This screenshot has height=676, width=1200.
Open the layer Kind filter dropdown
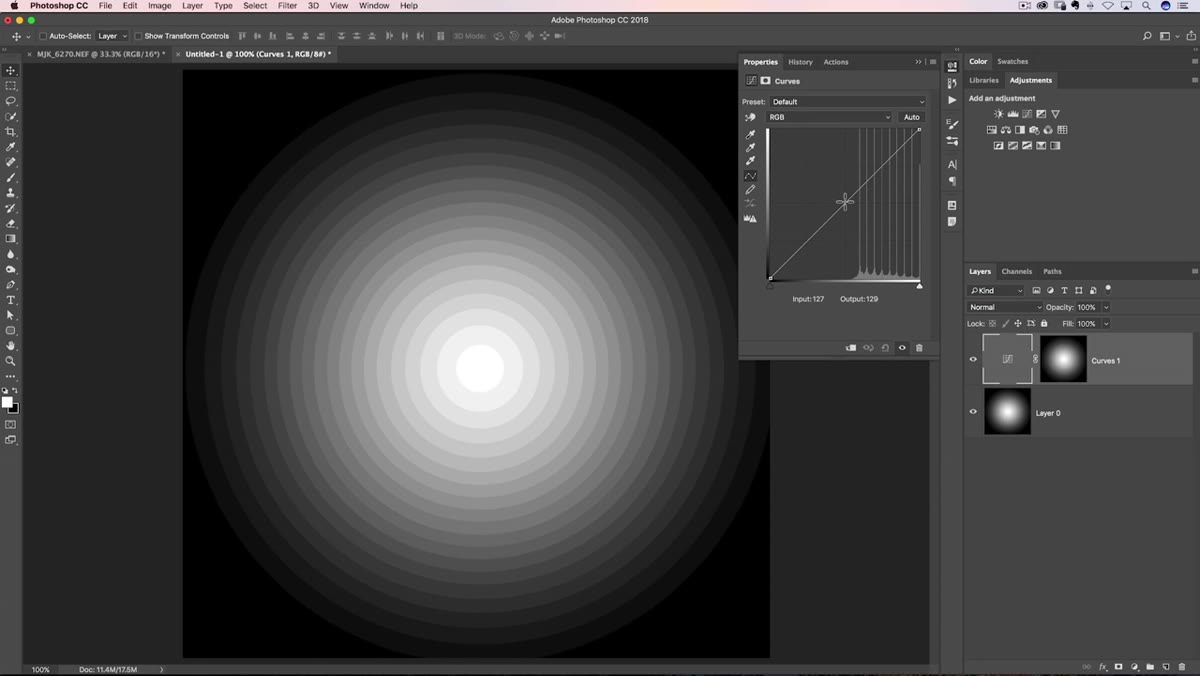point(996,290)
